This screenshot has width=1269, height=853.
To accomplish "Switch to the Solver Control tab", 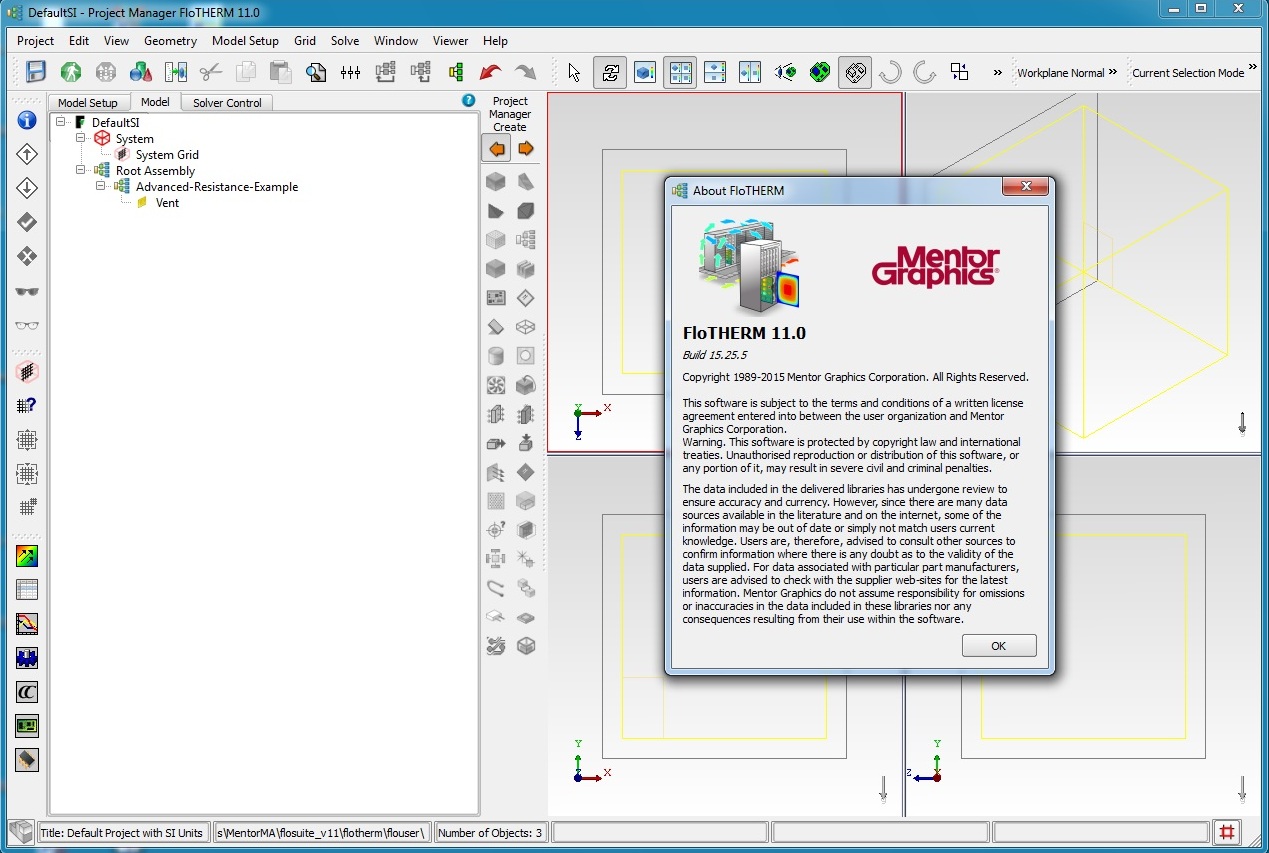I will pos(227,103).
